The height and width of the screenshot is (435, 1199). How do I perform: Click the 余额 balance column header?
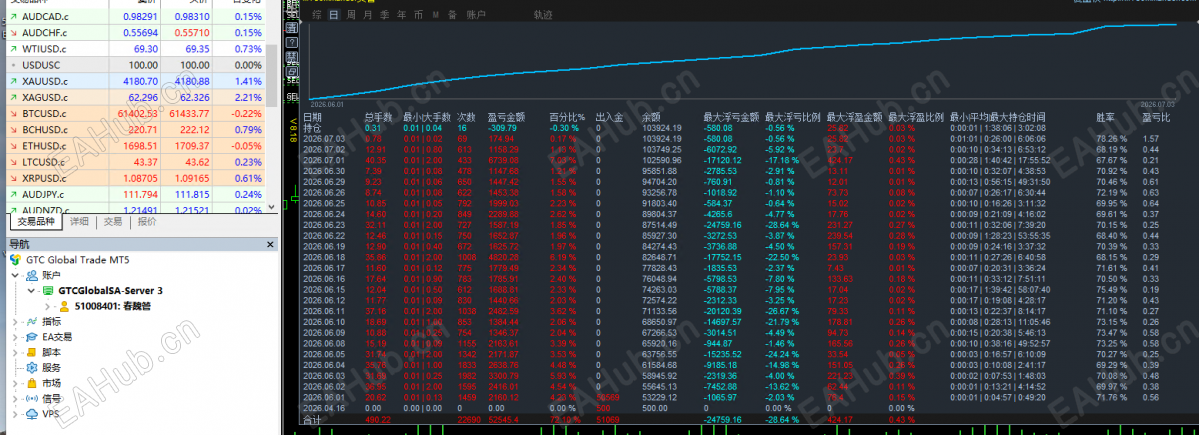pos(651,118)
